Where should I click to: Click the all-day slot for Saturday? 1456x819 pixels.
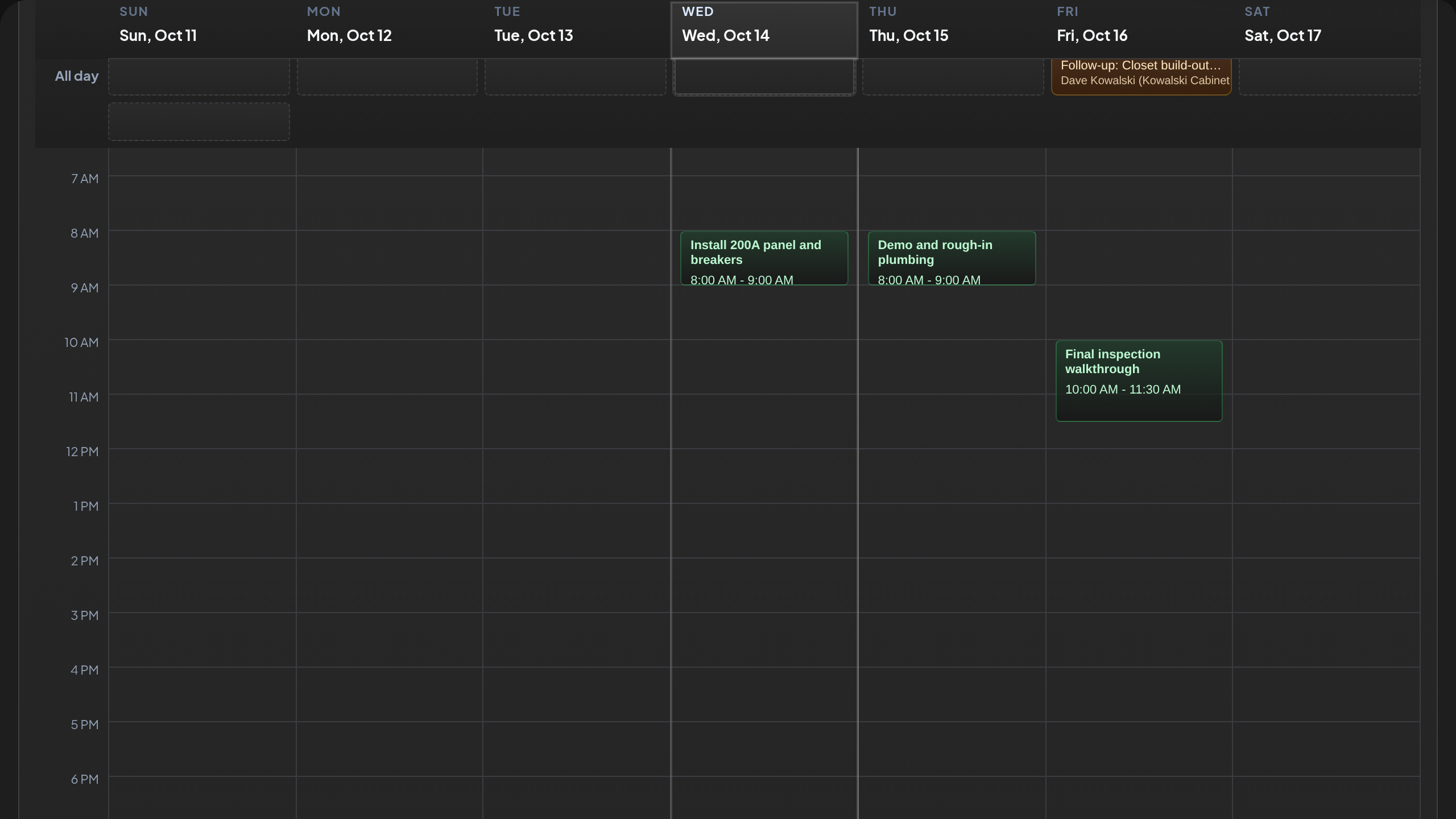pyautogui.click(x=1329, y=76)
